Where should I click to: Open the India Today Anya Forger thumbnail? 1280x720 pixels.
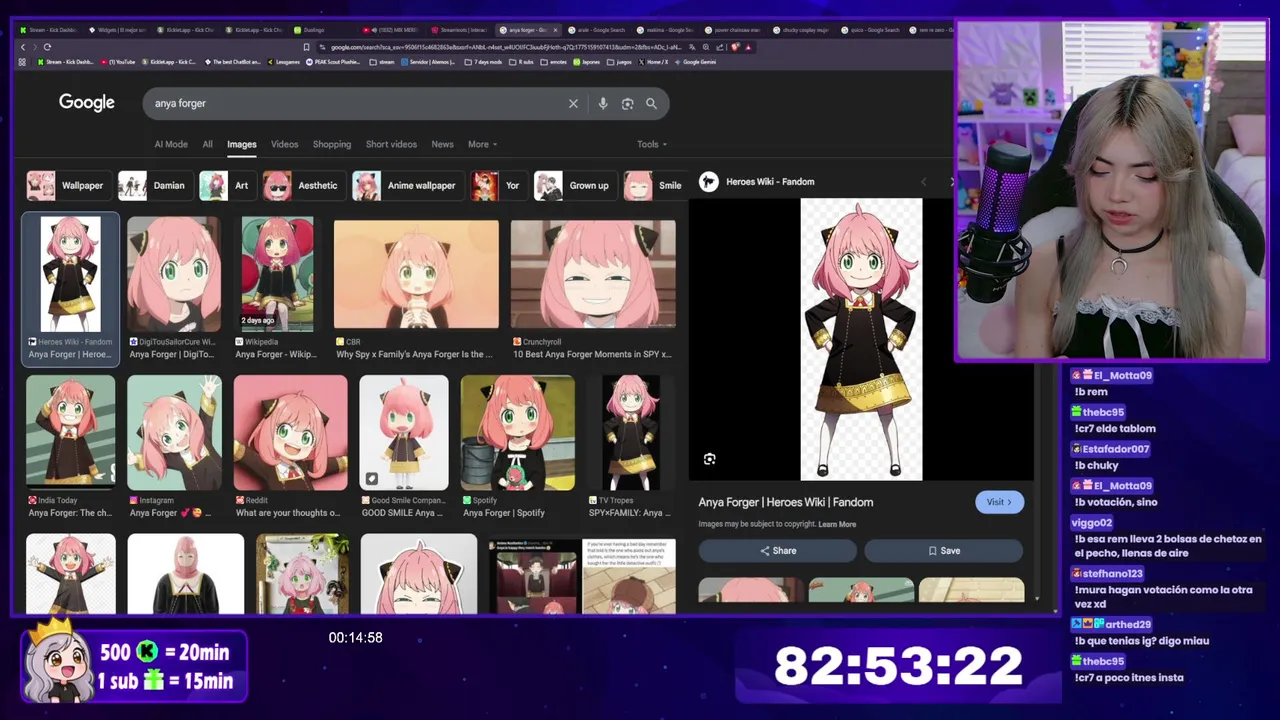(71, 432)
